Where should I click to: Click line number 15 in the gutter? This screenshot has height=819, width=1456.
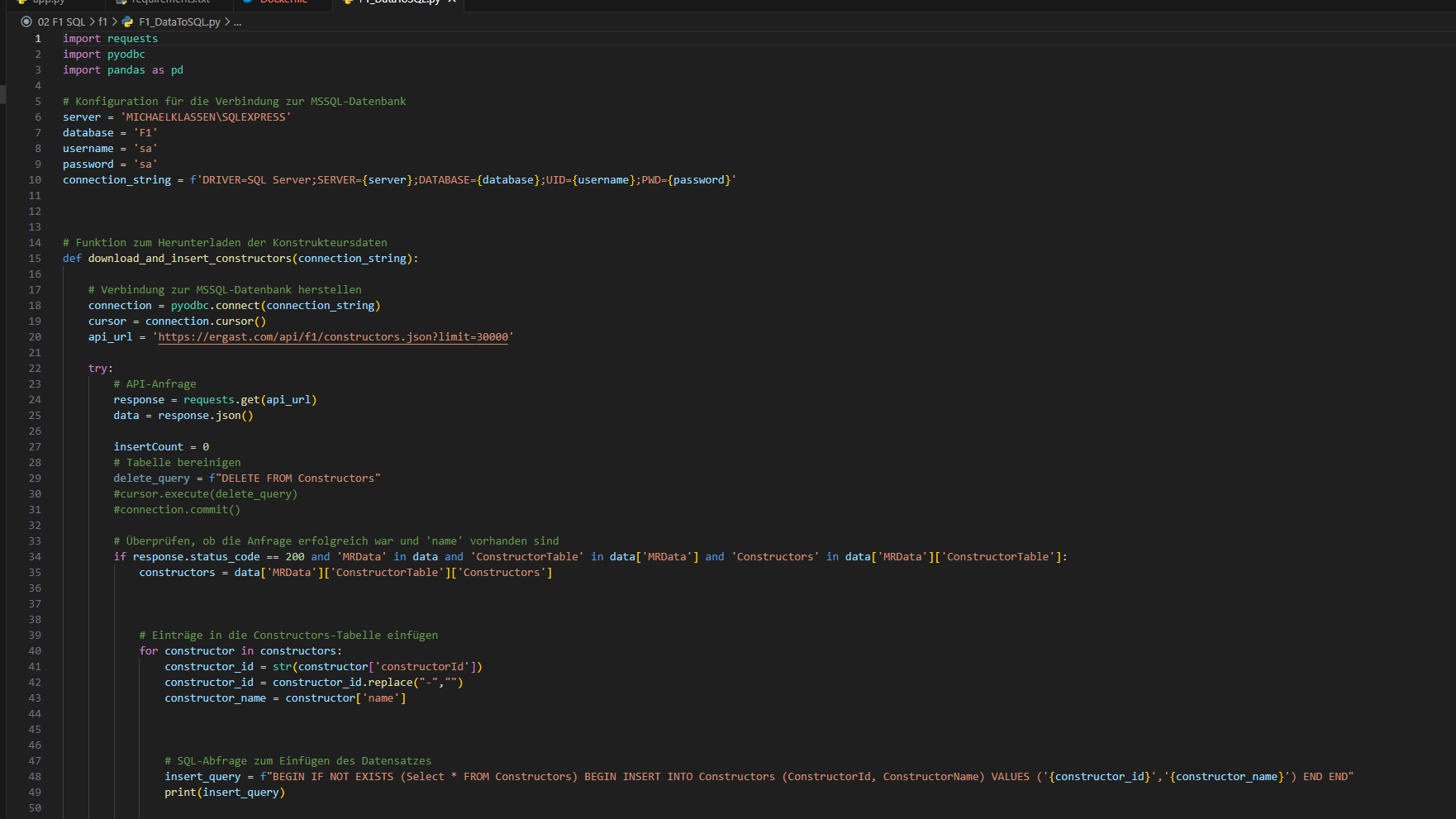35,258
